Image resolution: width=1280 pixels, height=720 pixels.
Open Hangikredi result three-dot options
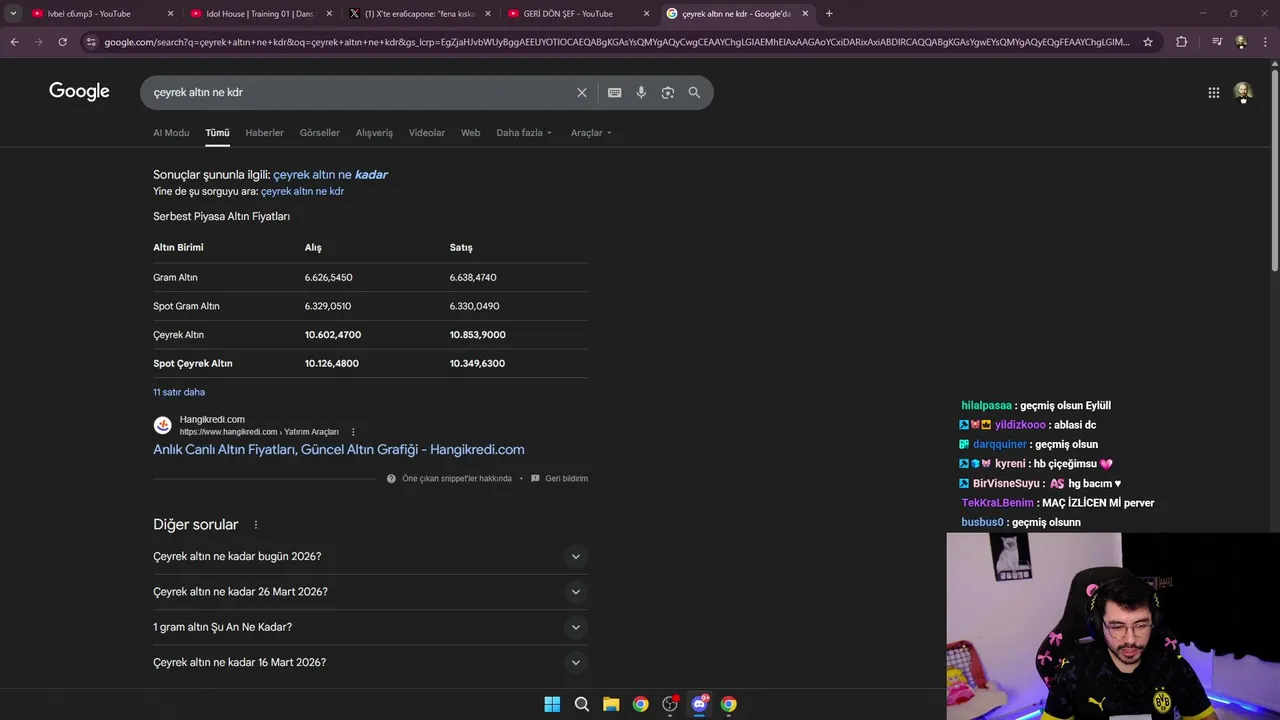pos(353,432)
